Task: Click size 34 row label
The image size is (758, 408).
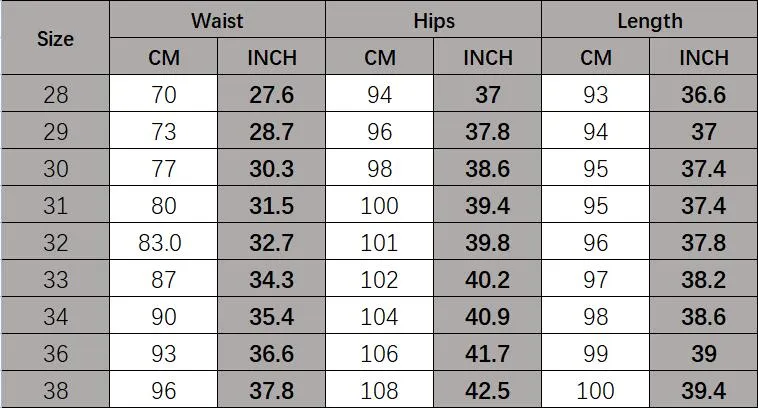Action: 55,316
